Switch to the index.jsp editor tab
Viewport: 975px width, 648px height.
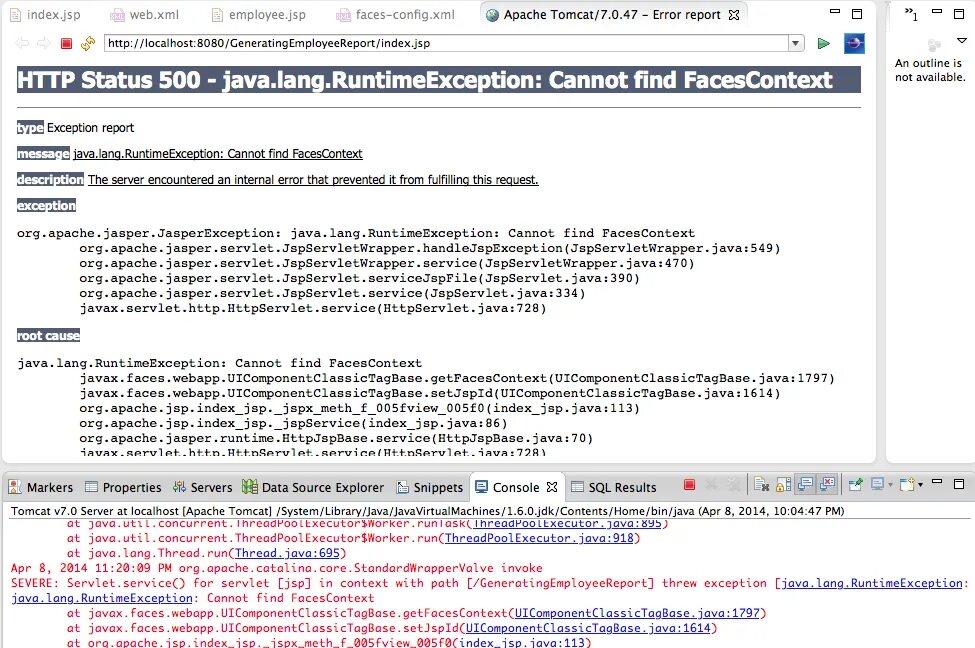coord(45,14)
